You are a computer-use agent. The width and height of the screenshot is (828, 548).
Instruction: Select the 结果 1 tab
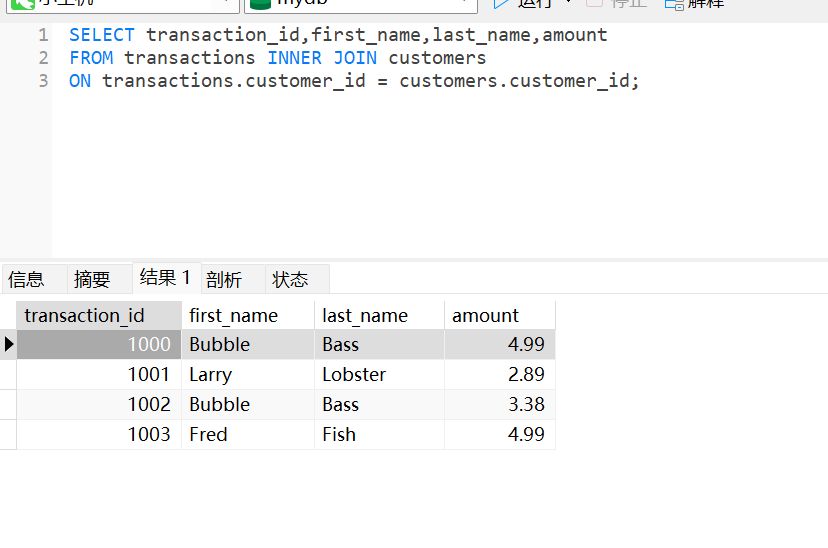[165, 278]
